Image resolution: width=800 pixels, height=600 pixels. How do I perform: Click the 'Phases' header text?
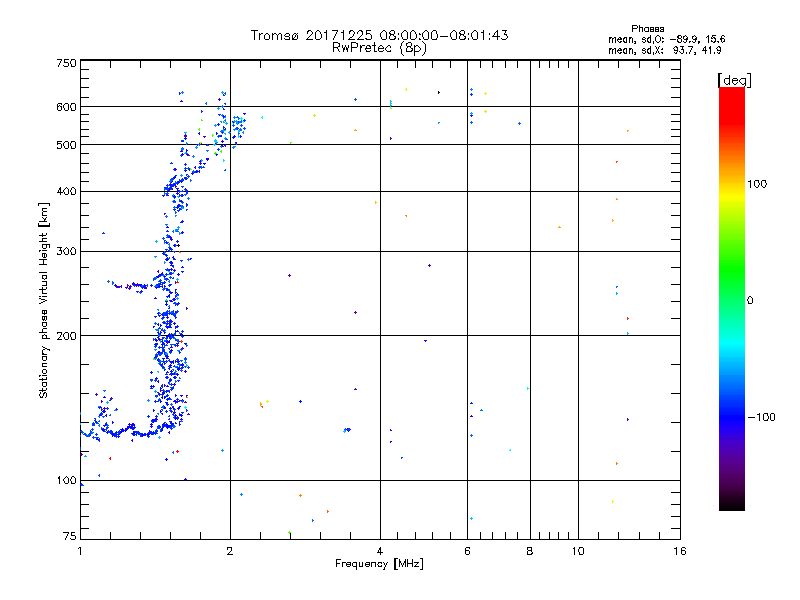coord(647,29)
